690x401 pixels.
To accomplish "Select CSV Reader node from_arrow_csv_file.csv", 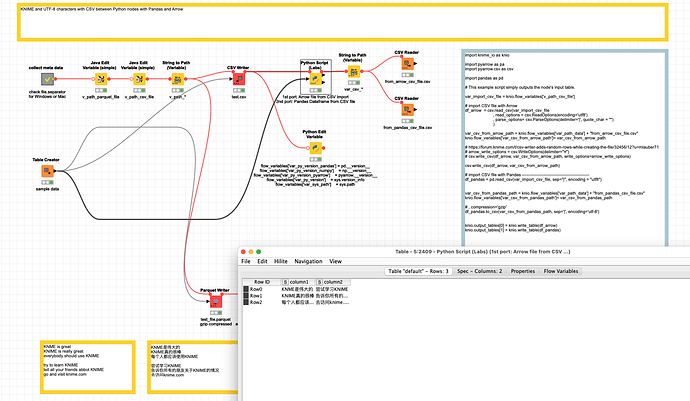I will click(x=407, y=64).
